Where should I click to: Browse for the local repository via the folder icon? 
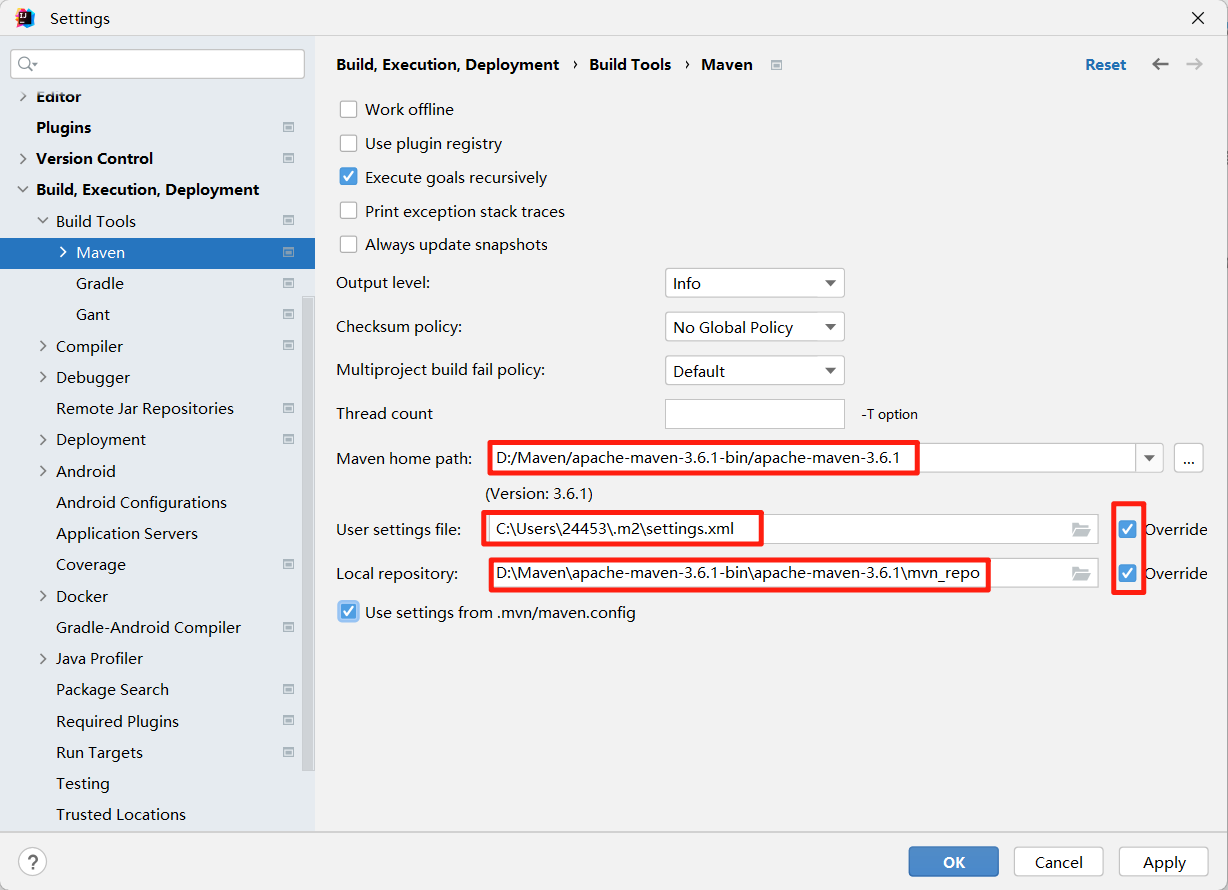pos(1080,573)
